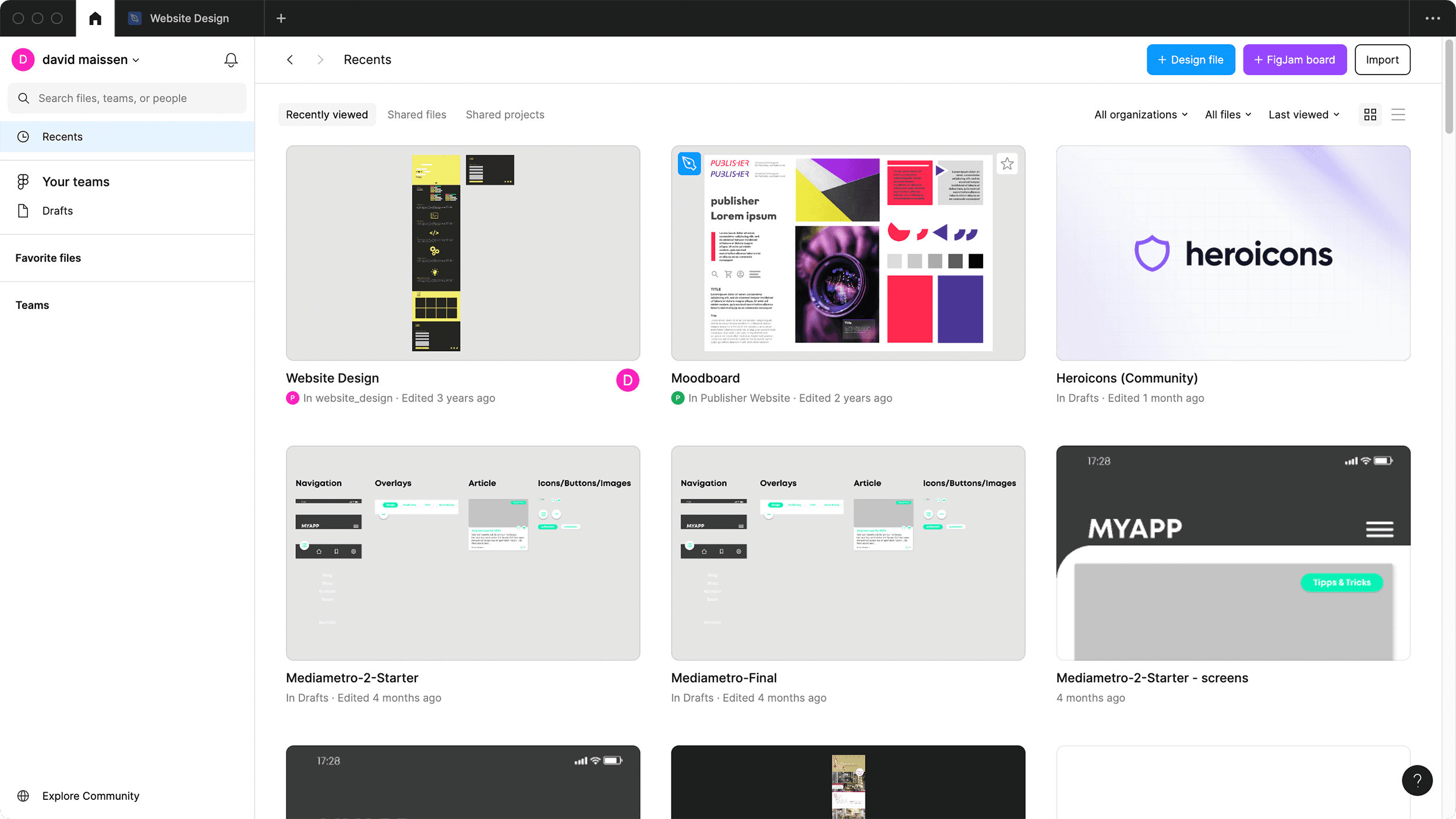The image size is (1456, 819).
Task: Select the Recently viewed tab
Action: [x=327, y=115]
